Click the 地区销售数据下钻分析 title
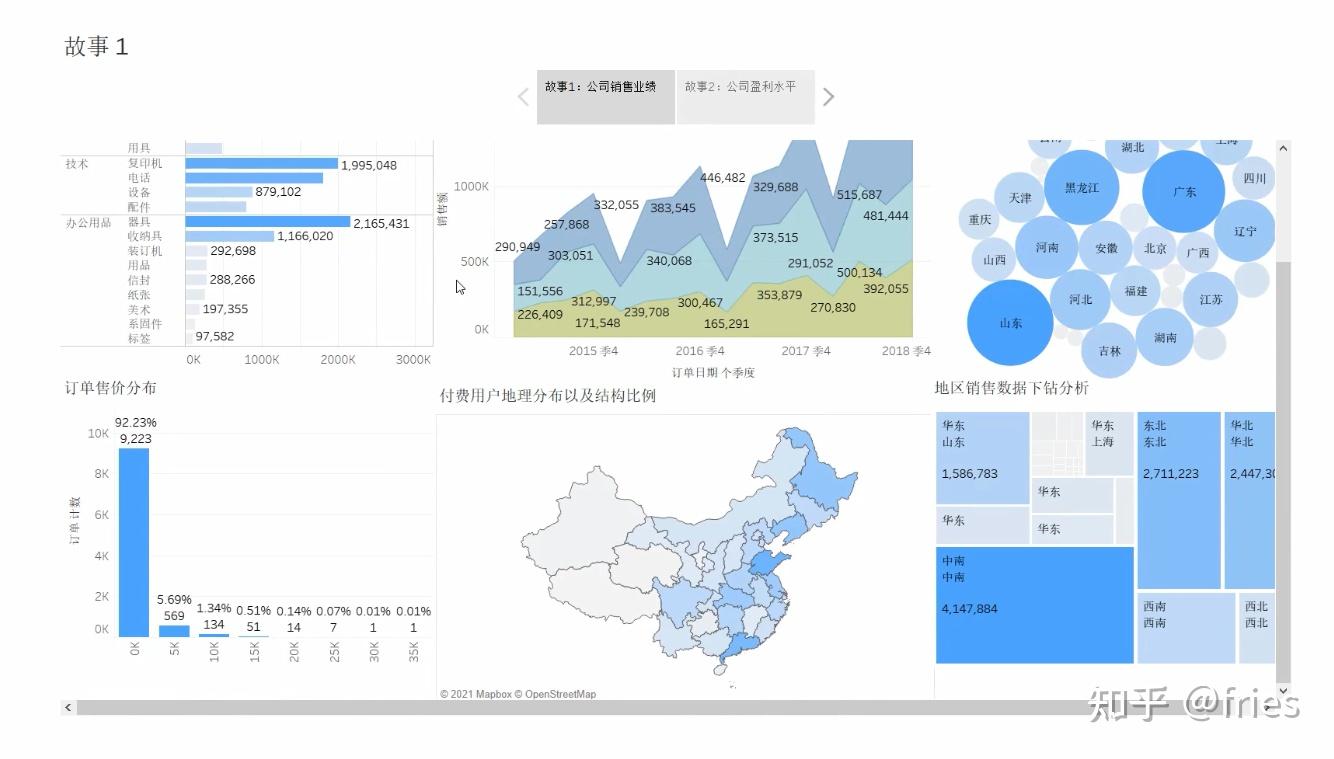Viewport: 1334px width, 759px height. pyautogui.click(x=1012, y=388)
